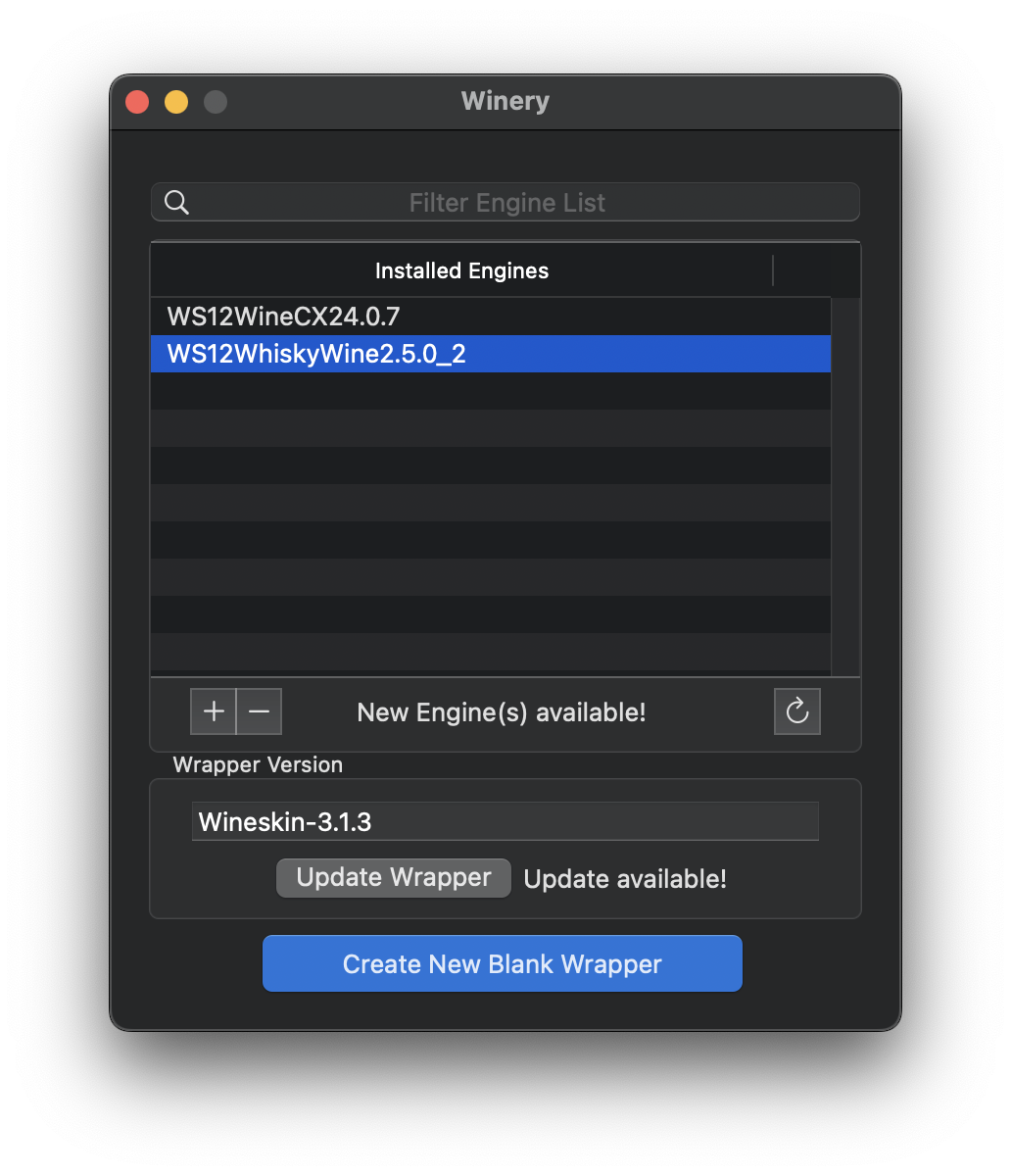Select the WS12WineCX24.0.7 engine
The width and height of the screenshot is (1011, 1176).
284,317
